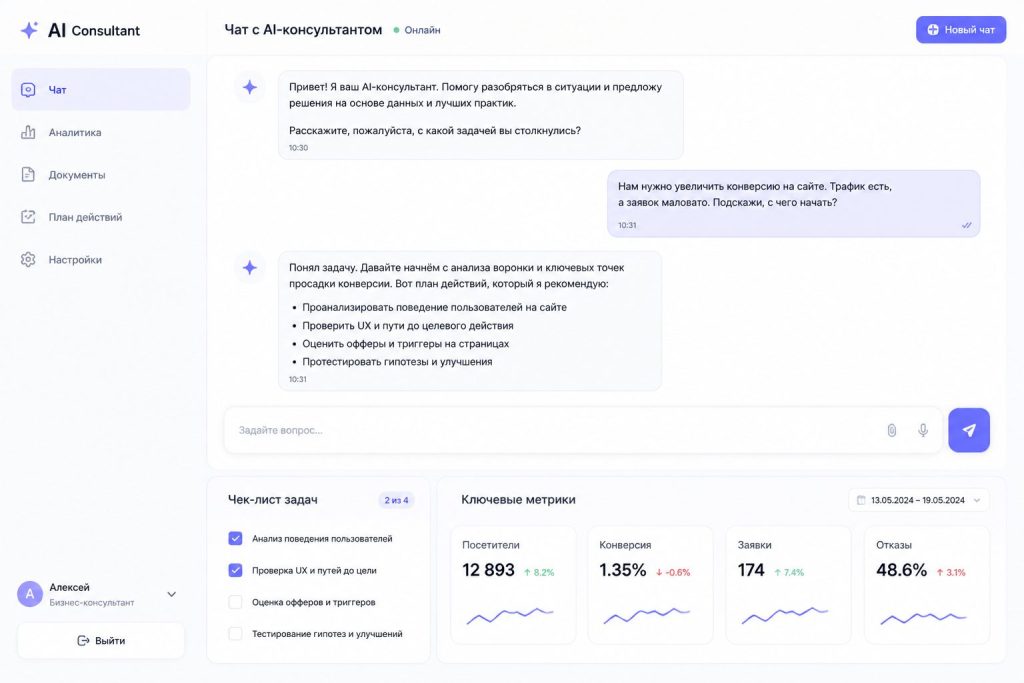Click the Бизнес-консультант role label
1024x683 pixels.
point(91,602)
